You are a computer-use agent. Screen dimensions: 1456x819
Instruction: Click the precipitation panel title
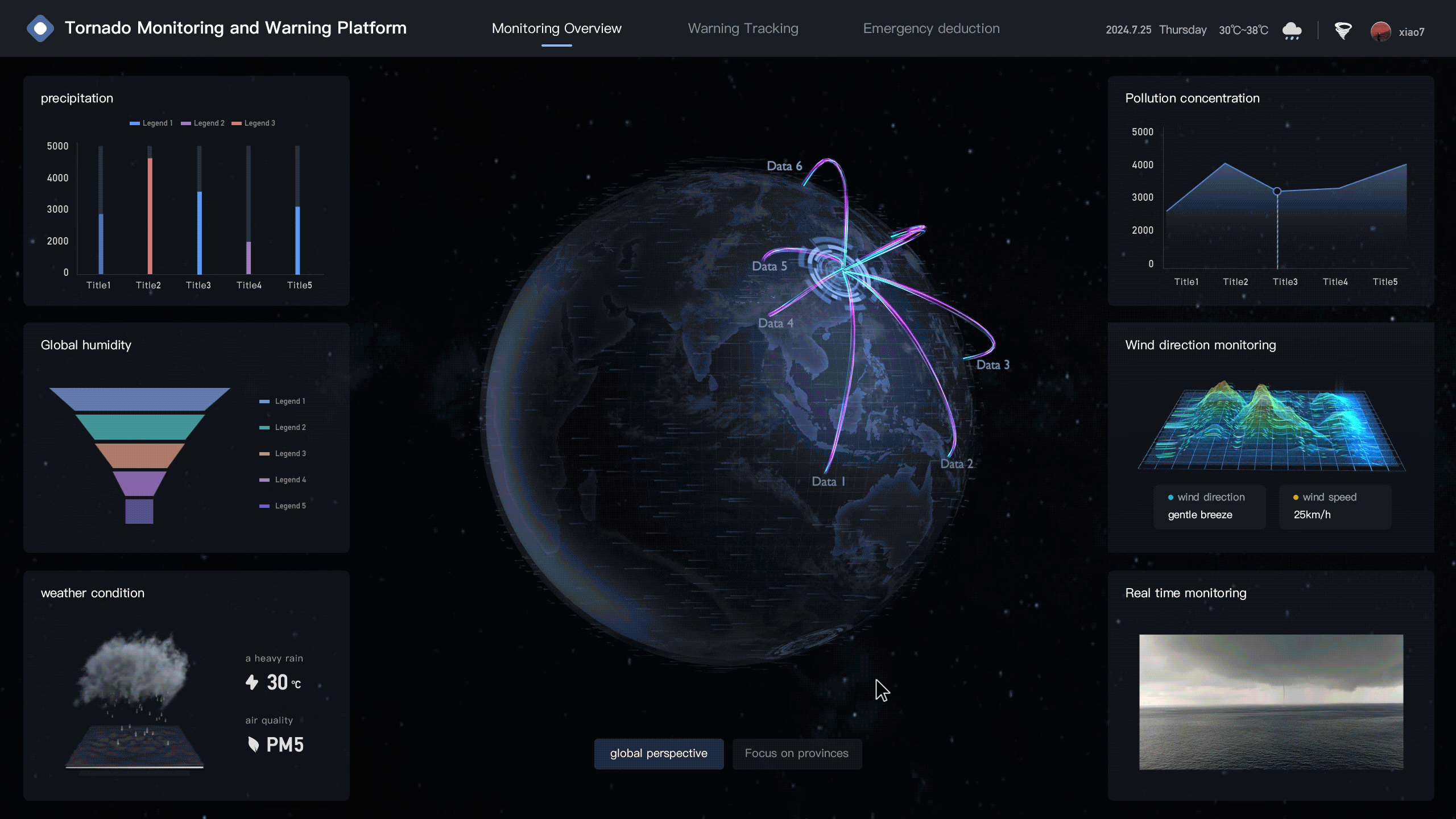click(77, 98)
